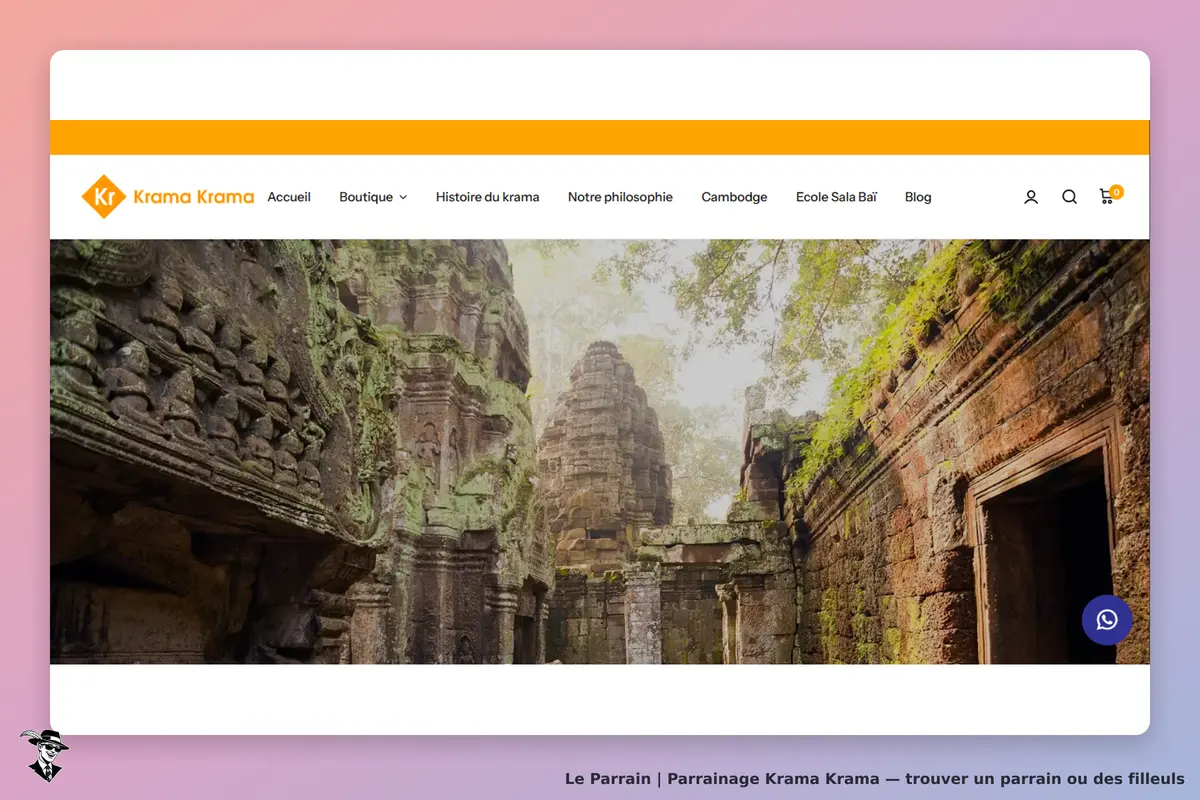The width and height of the screenshot is (1200, 800).
Task: Click the cart item count badge
Action: point(1116,192)
